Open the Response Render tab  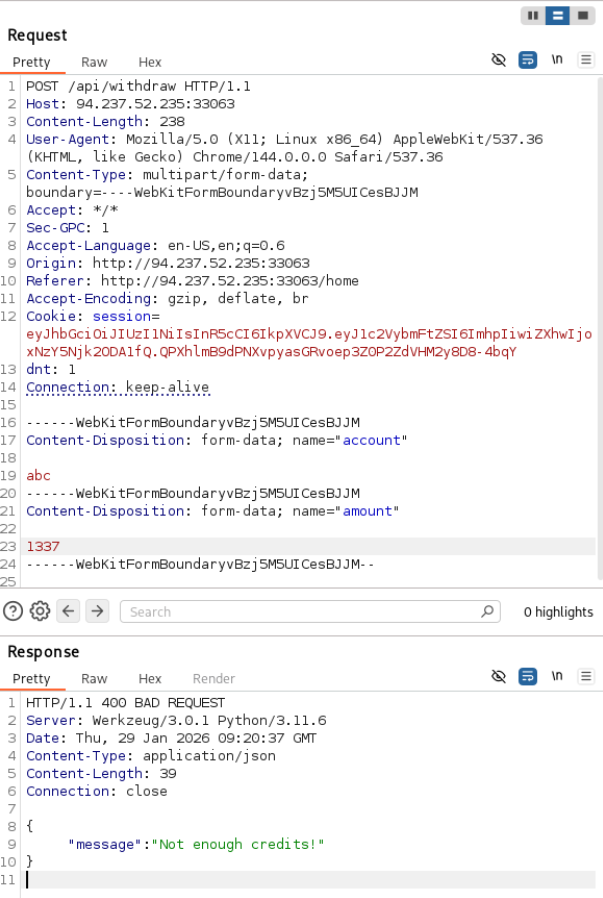213,679
